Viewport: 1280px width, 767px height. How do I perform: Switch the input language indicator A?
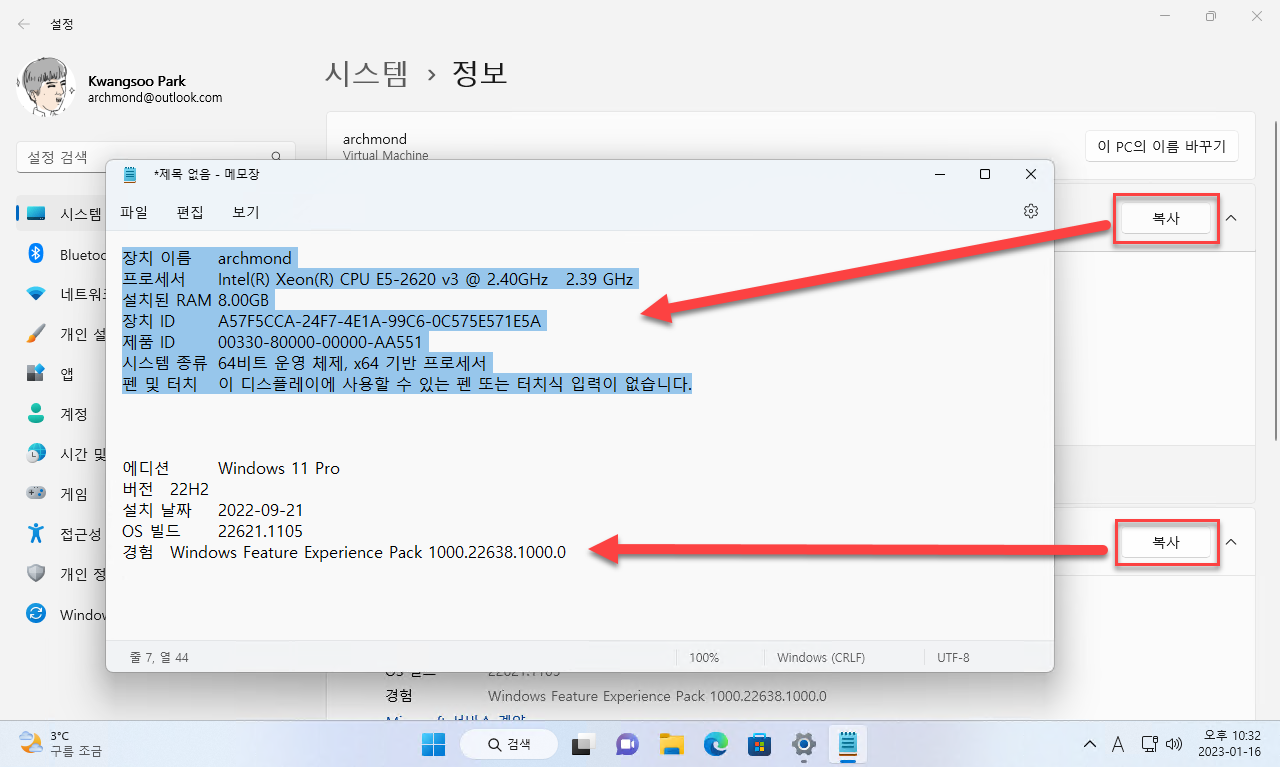(x=1118, y=744)
